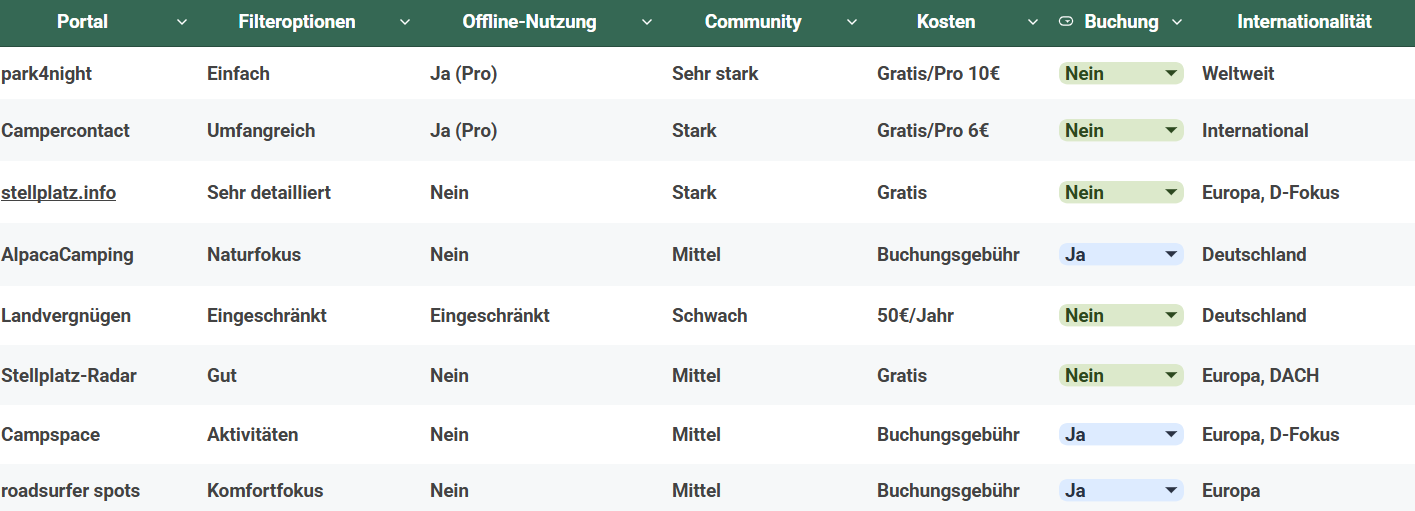Open the AlpacaCamping Buchung Ja dropdown

(x=1171, y=255)
